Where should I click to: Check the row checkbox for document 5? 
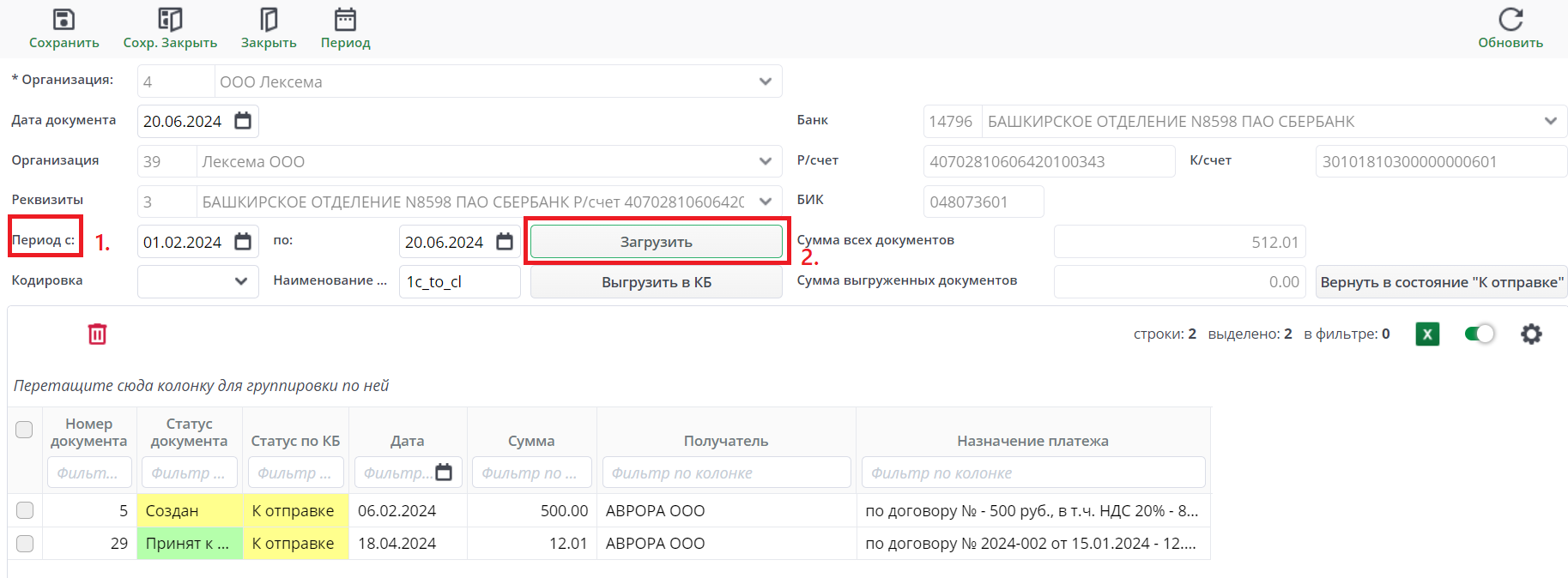(25, 510)
